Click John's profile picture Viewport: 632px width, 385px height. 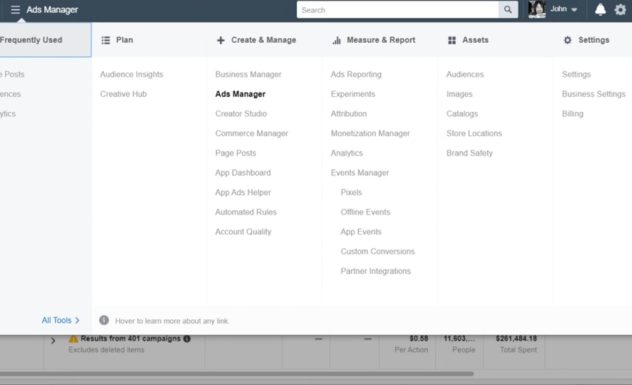pos(537,9)
